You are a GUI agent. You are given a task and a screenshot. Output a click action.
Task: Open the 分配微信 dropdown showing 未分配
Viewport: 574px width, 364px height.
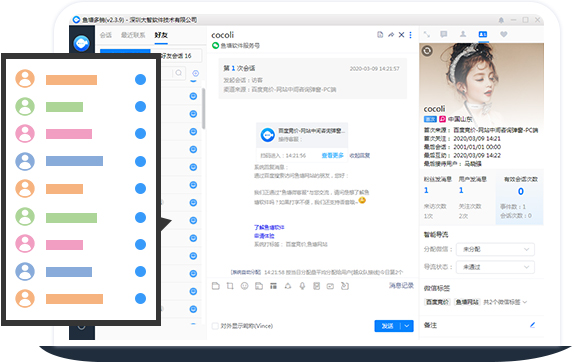click(x=495, y=249)
